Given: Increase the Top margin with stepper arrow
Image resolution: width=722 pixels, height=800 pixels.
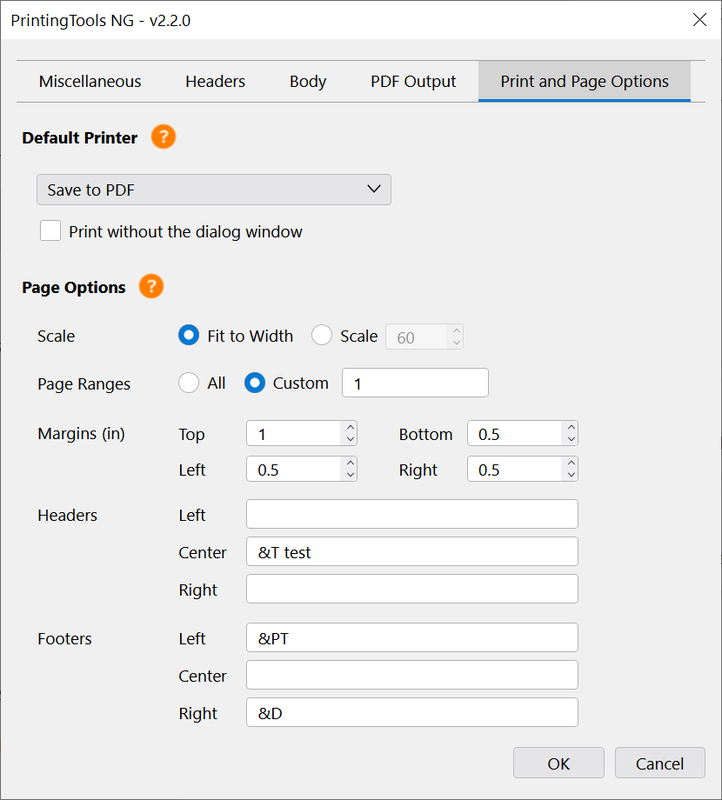Looking at the screenshot, I should point(350,428).
